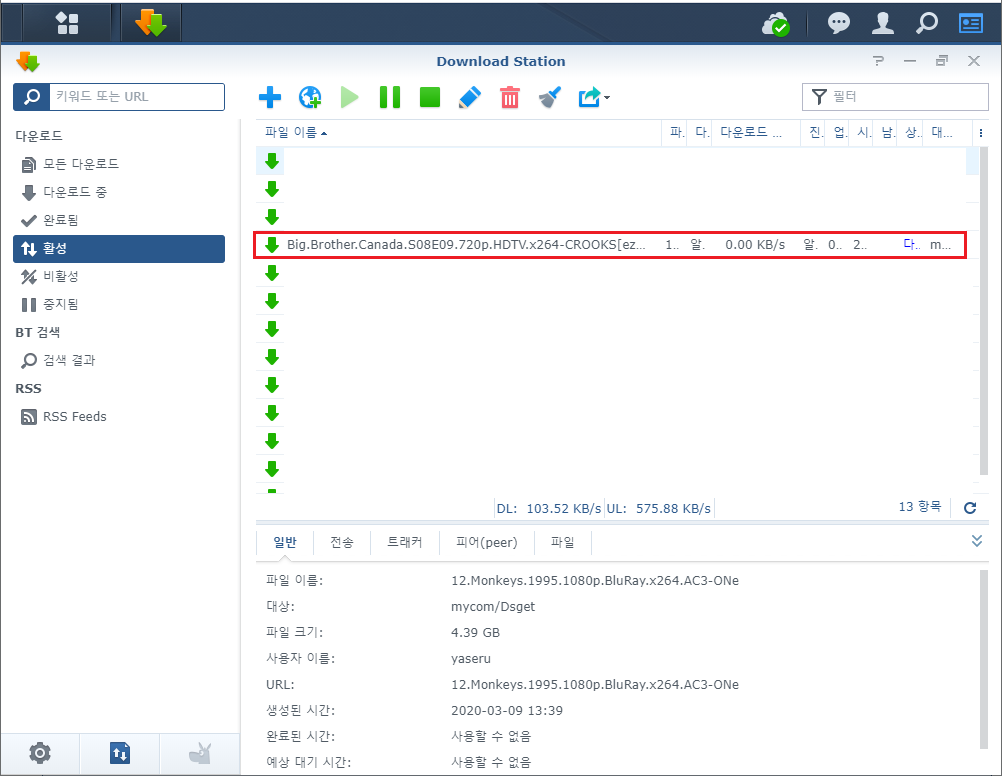
Task: Open the DSM main menu grid icon
Action: coord(67,23)
